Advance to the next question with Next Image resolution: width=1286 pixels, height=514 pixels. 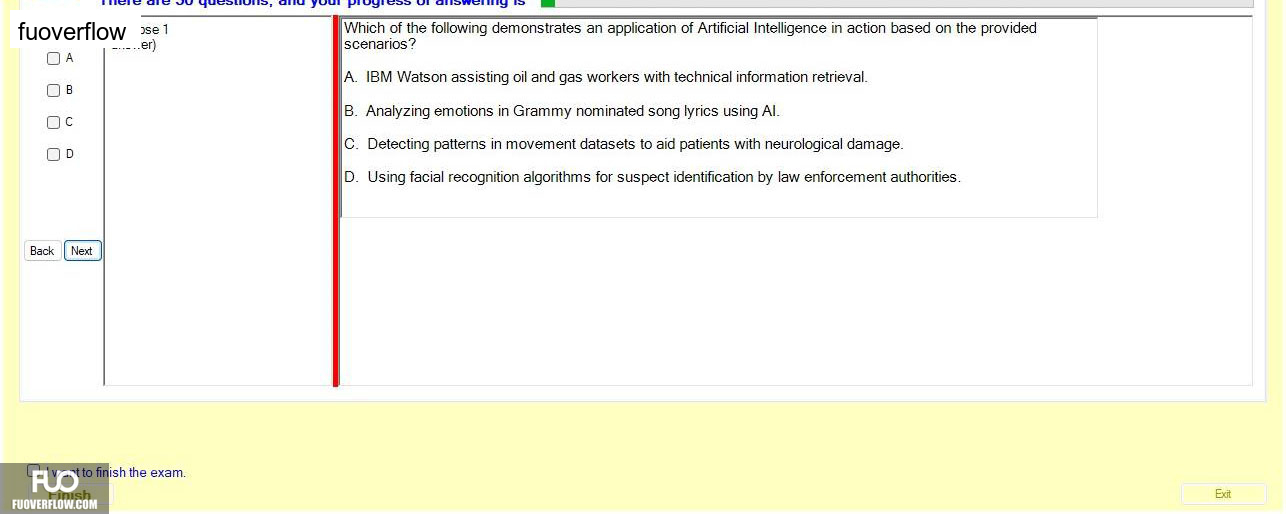[82, 251]
